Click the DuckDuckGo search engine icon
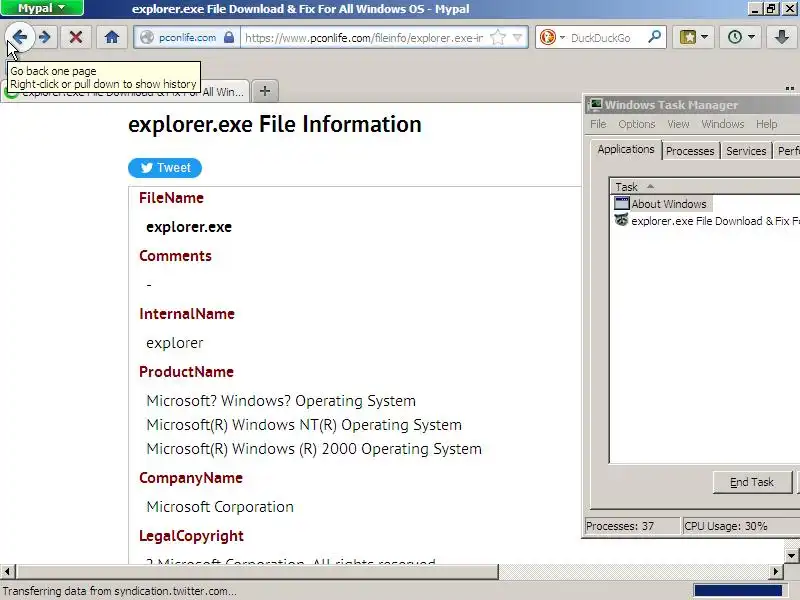The width and height of the screenshot is (800, 600). click(548, 37)
